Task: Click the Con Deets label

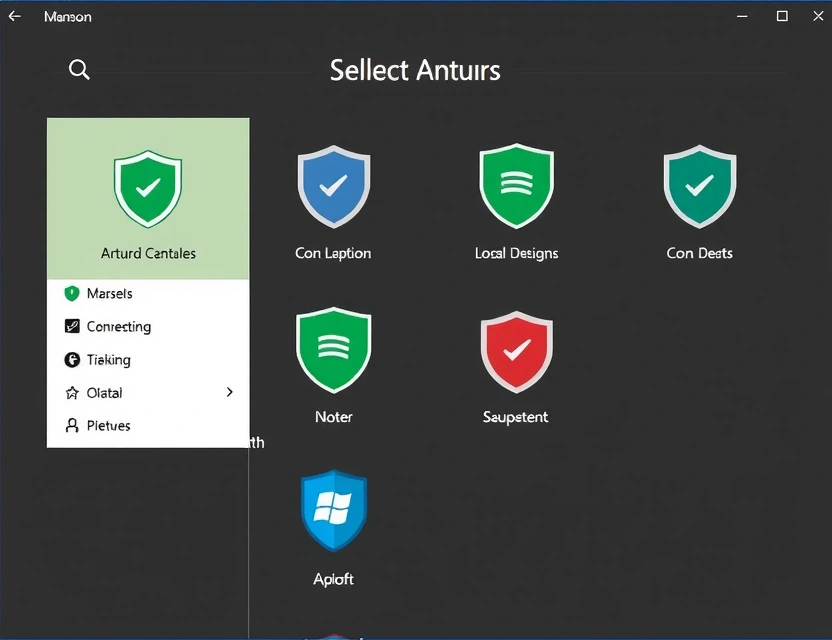Action: [699, 253]
